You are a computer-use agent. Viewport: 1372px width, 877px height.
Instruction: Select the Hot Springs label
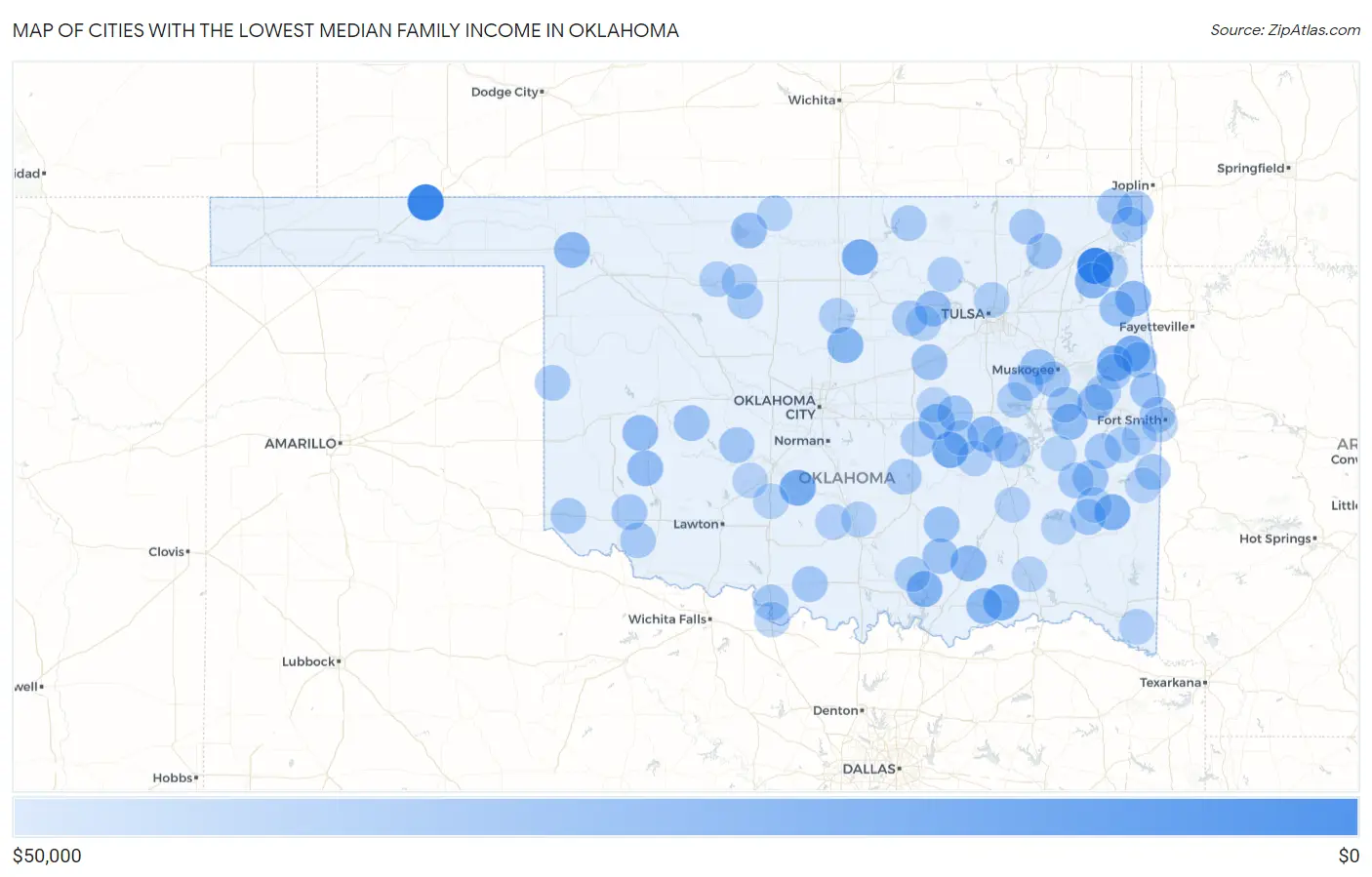pos(1274,538)
